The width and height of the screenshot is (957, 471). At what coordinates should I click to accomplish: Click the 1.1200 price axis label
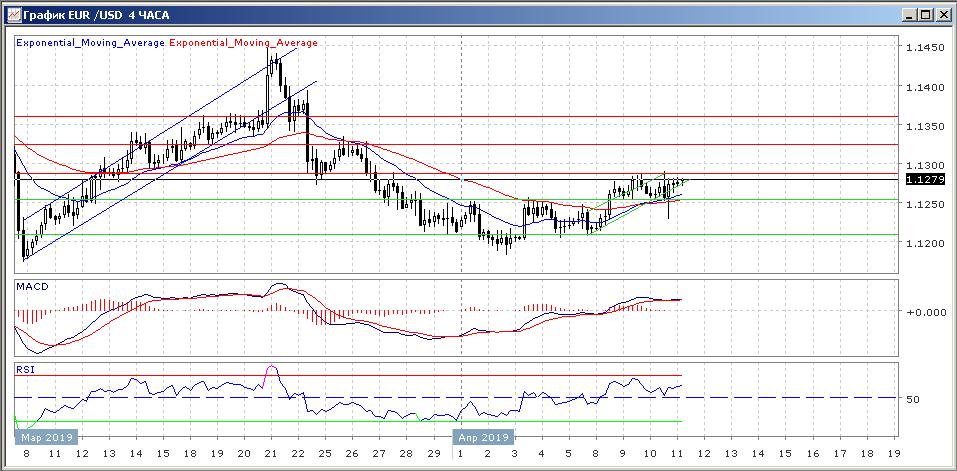(923, 243)
